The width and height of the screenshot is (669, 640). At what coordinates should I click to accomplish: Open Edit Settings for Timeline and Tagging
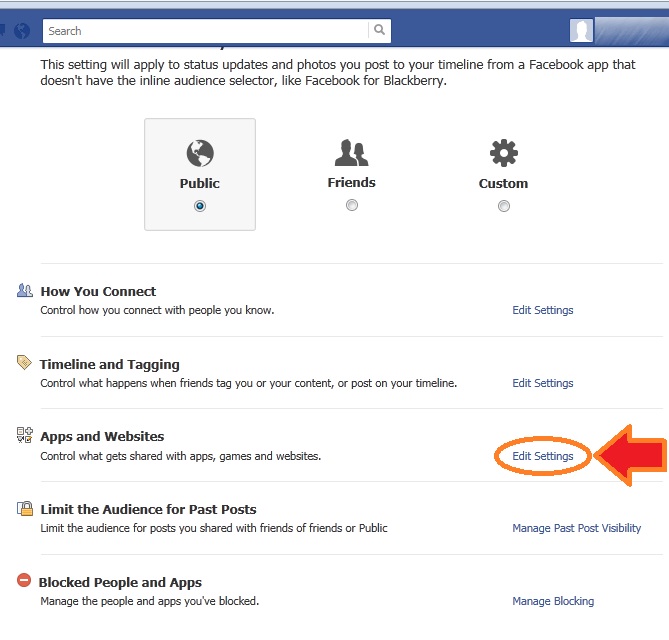click(x=543, y=383)
